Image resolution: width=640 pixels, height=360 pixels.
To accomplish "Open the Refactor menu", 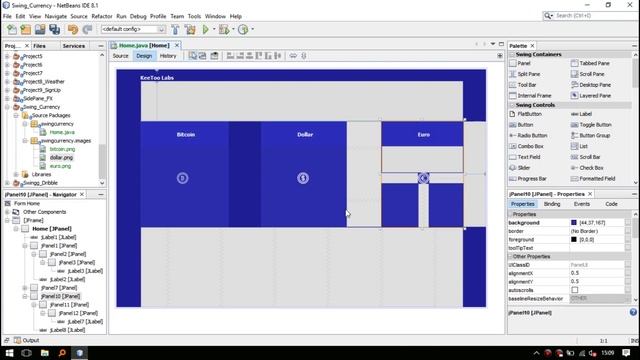I will point(102,16).
